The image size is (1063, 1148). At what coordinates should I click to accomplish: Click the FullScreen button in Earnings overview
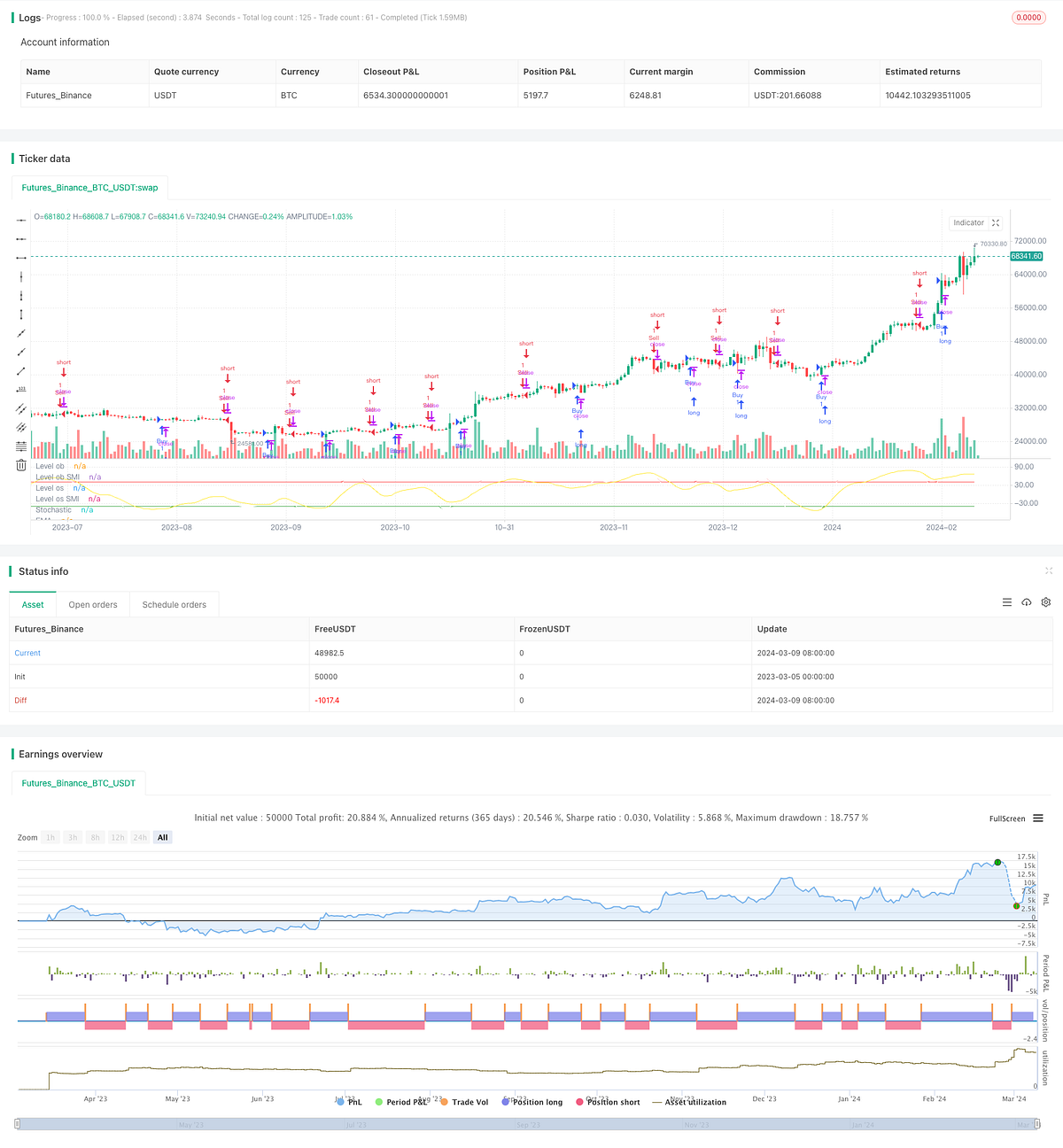click(x=1006, y=818)
